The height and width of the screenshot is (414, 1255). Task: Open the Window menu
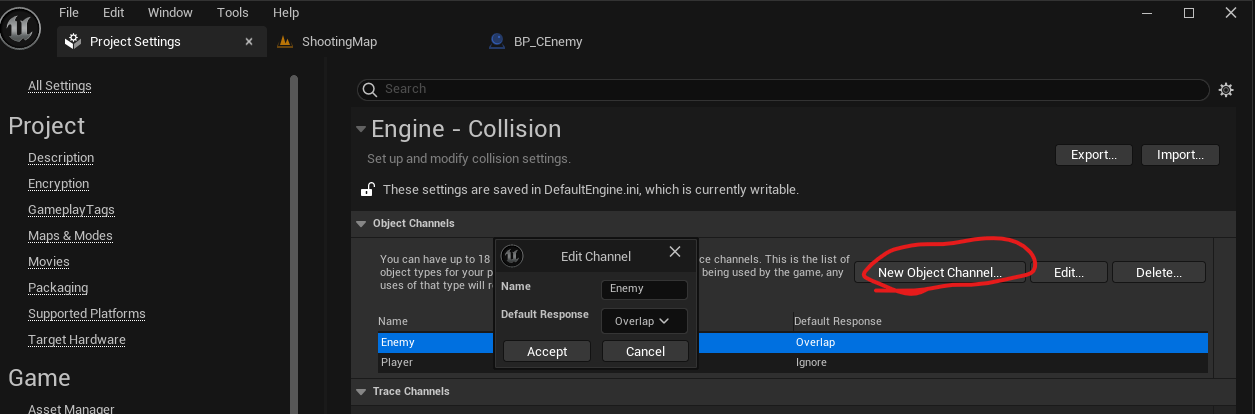pos(170,13)
